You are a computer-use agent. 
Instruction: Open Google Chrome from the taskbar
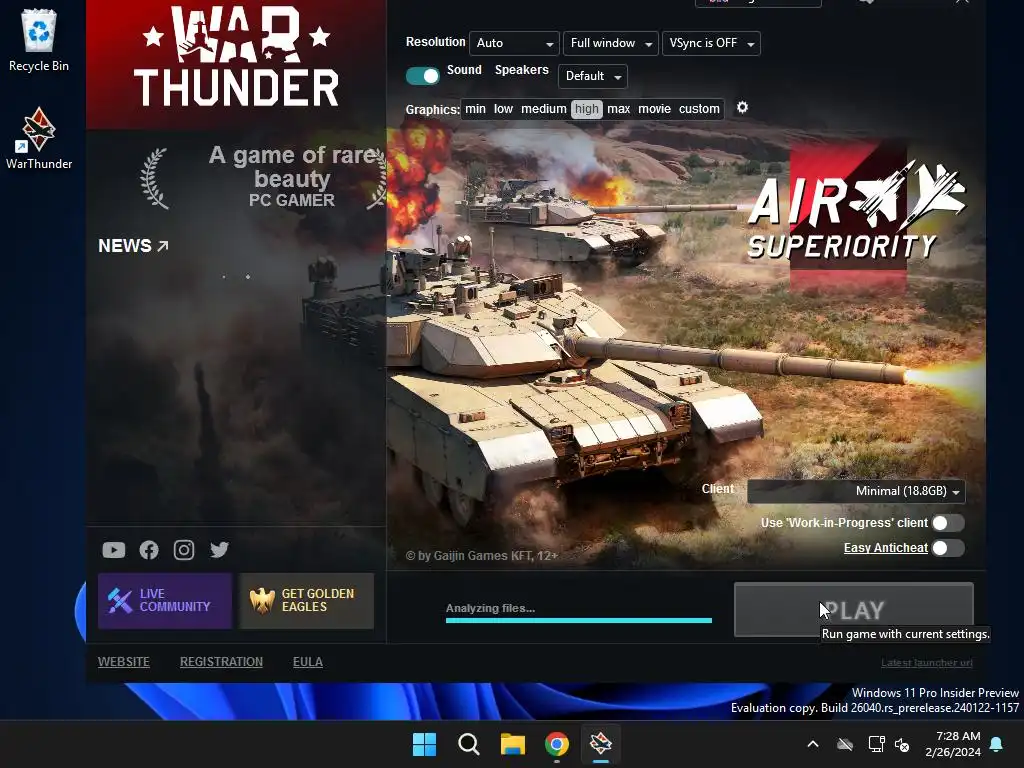click(556, 744)
